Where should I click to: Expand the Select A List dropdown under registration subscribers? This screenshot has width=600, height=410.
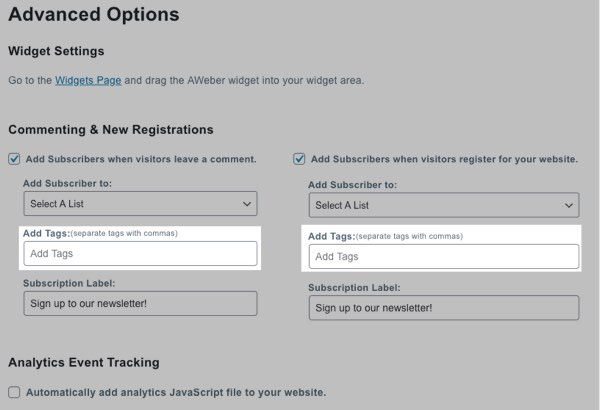(x=443, y=206)
